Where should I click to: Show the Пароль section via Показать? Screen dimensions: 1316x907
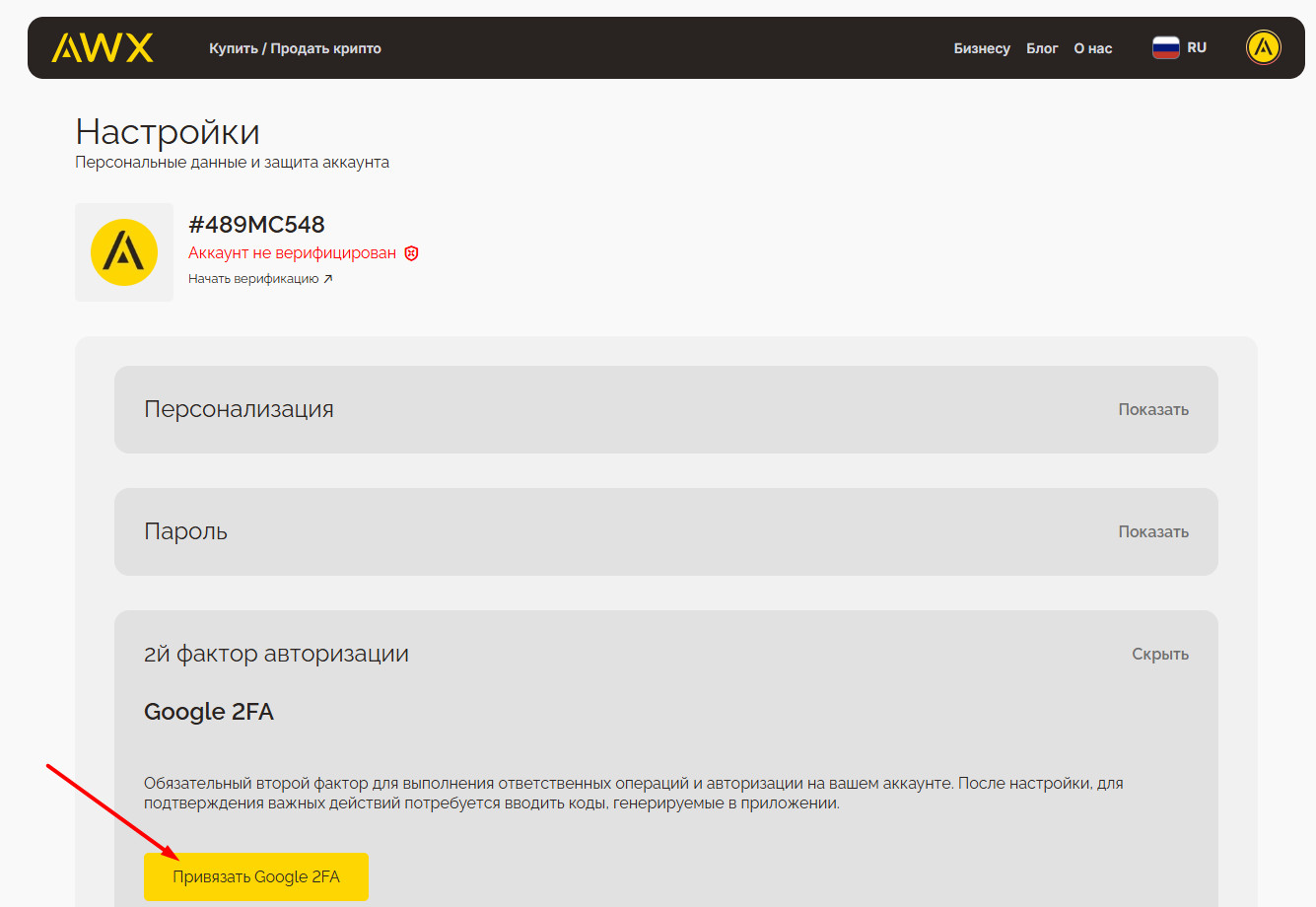(1152, 531)
